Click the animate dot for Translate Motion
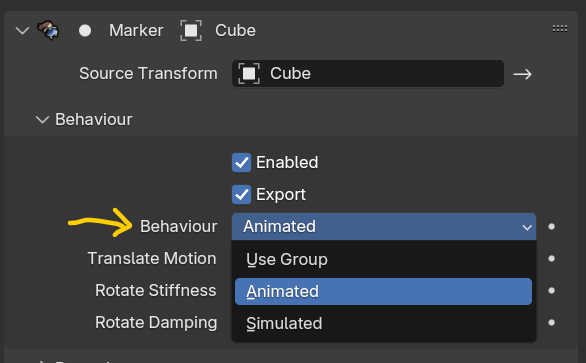 (x=551, y=259)
